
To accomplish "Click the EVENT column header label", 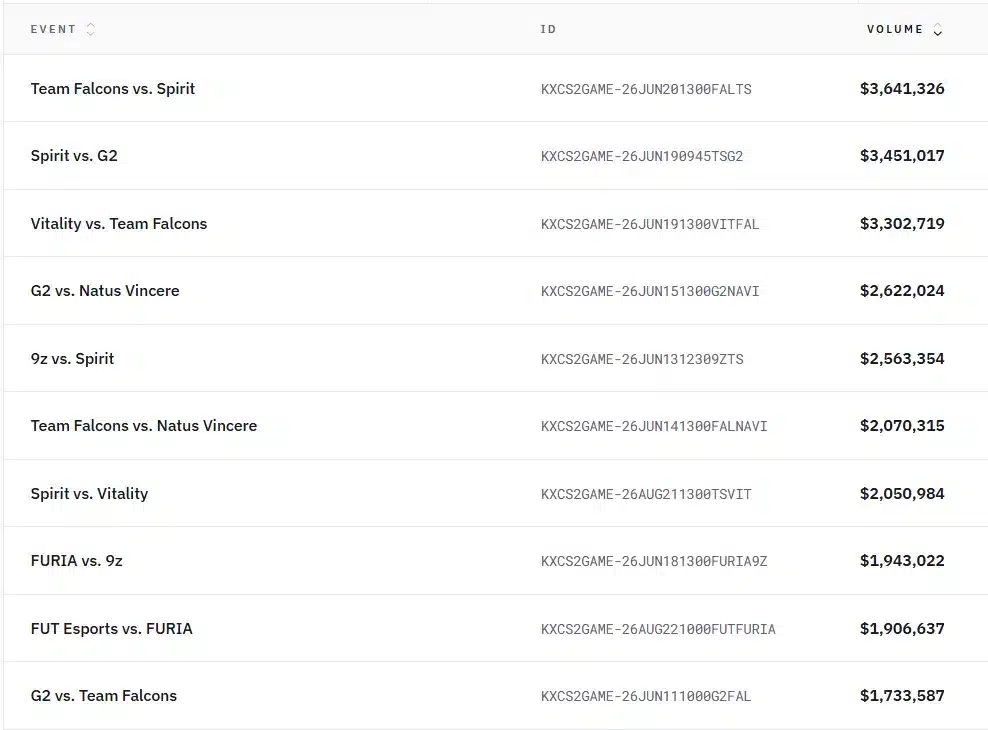I will click(53, 29).
